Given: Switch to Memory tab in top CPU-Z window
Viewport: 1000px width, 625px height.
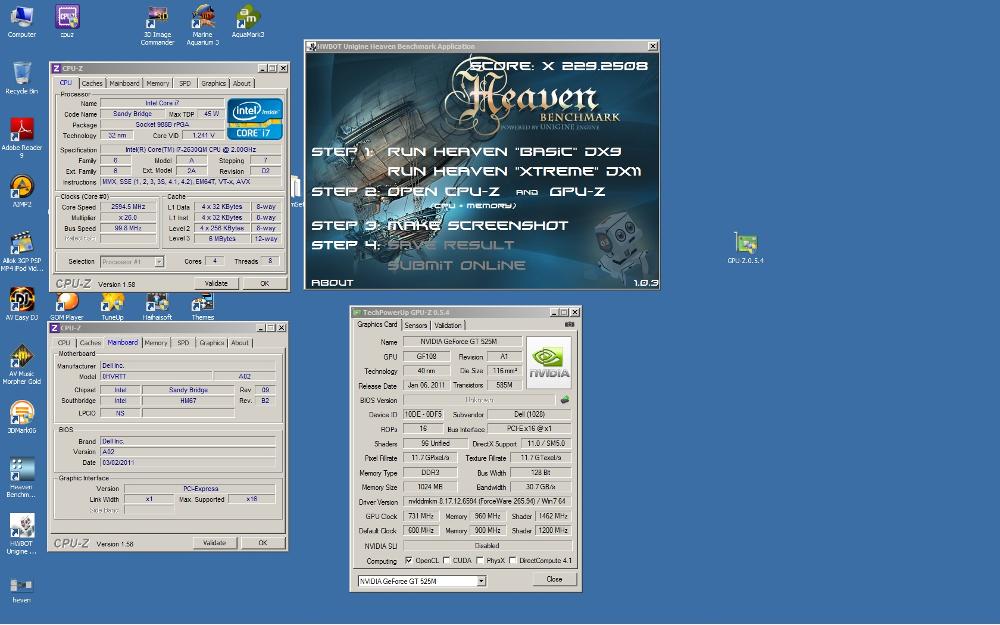Looking at the screenshot, I should point(158,84).
